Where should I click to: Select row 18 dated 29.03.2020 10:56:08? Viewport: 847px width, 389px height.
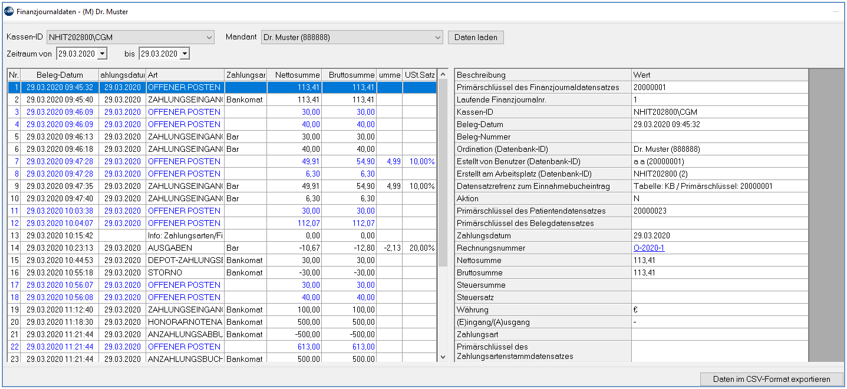coord(221,297)
